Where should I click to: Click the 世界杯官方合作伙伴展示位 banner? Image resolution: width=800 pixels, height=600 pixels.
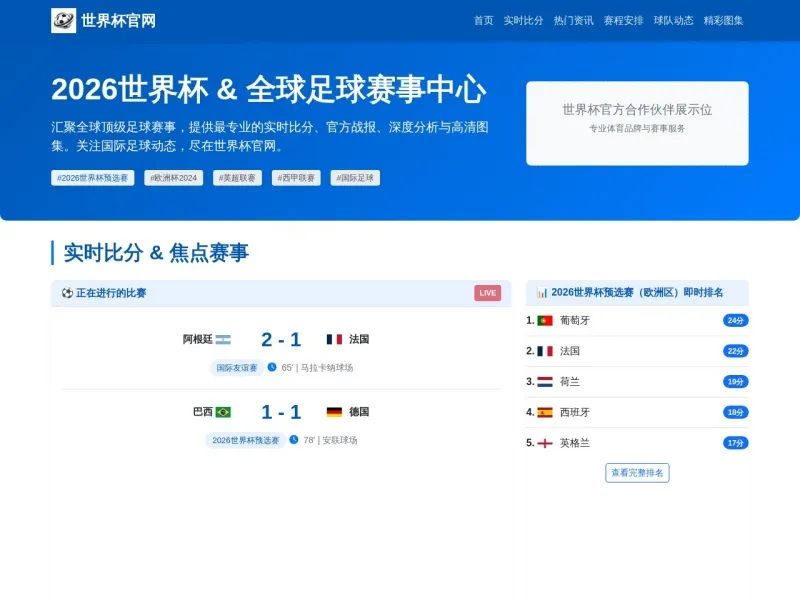(x=637, y=123)
